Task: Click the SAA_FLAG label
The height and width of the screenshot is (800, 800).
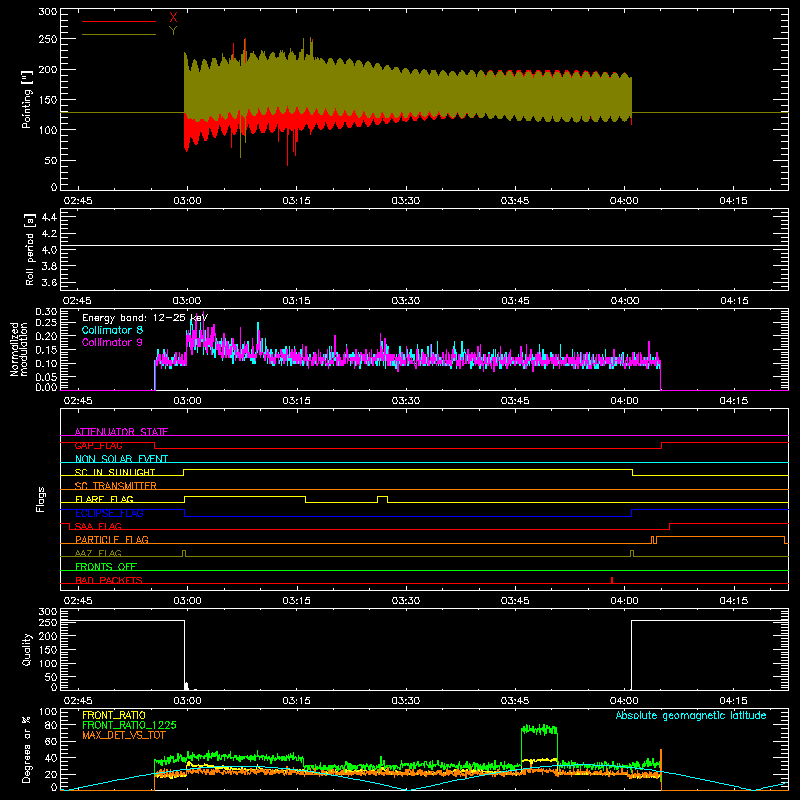Action: (x=98, y=526)
